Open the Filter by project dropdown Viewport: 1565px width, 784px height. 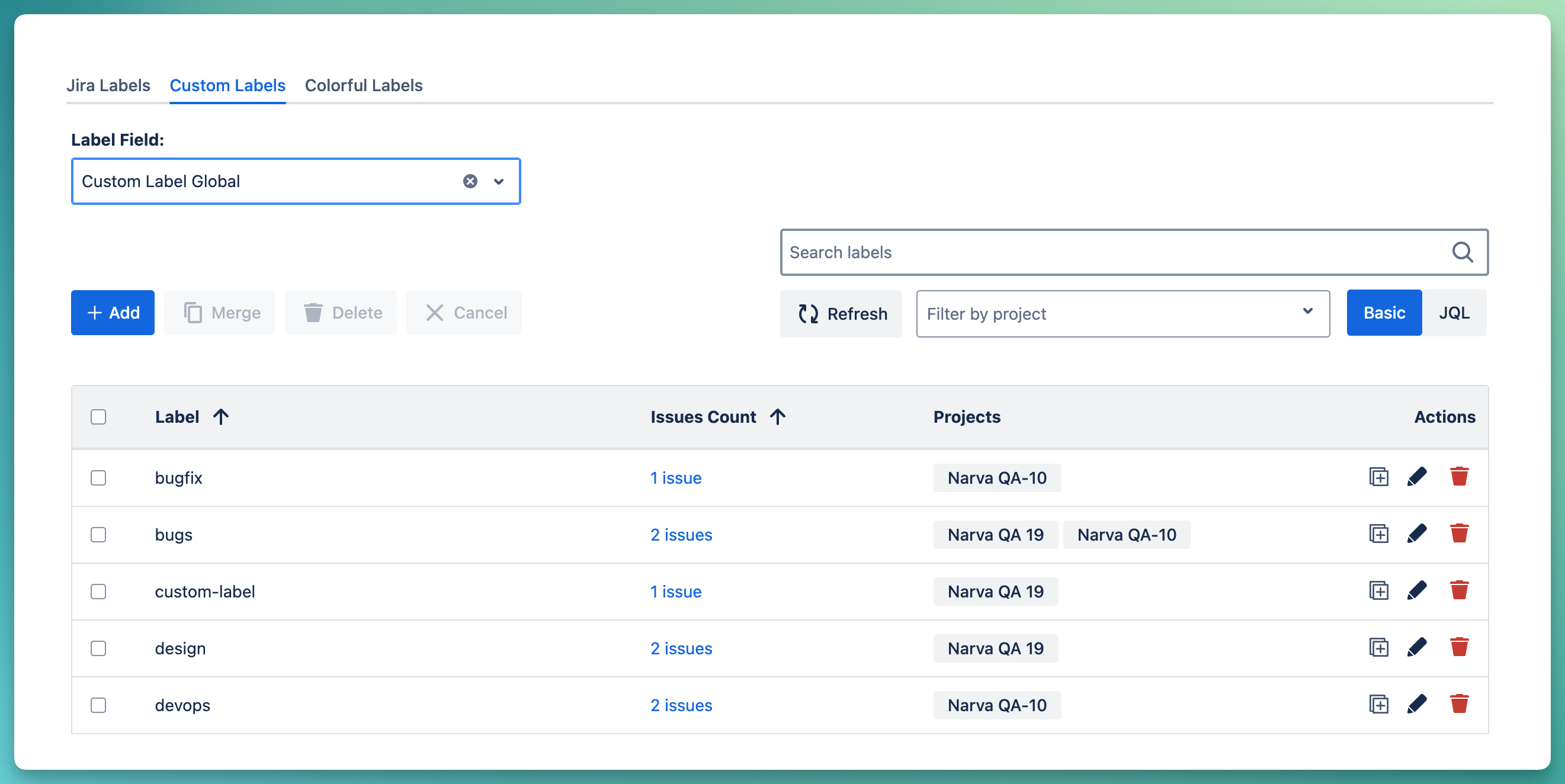1122,313
